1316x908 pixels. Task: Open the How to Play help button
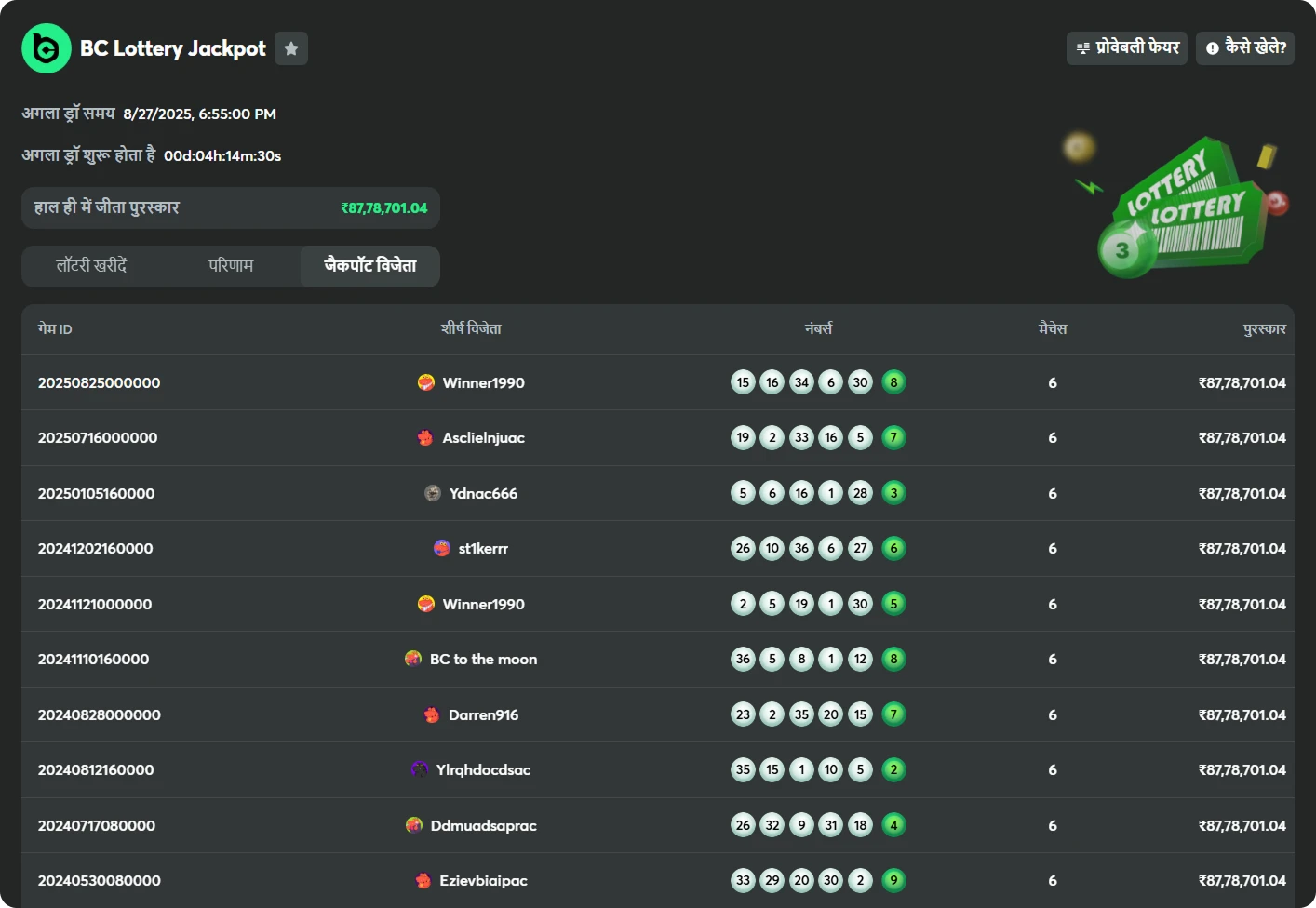coord(1245,47)
